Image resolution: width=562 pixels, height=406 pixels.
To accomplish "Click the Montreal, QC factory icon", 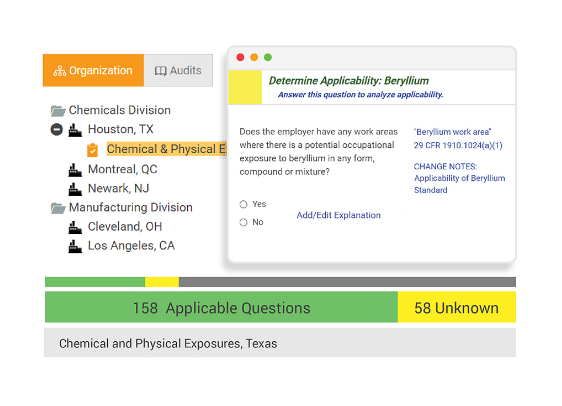I will tap(75, 170).
